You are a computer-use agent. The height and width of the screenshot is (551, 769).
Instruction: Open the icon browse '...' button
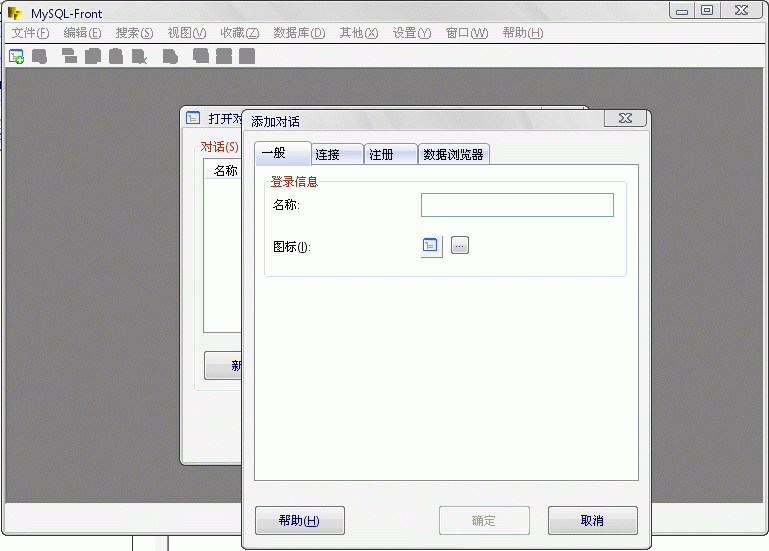(x=460, y=245)
